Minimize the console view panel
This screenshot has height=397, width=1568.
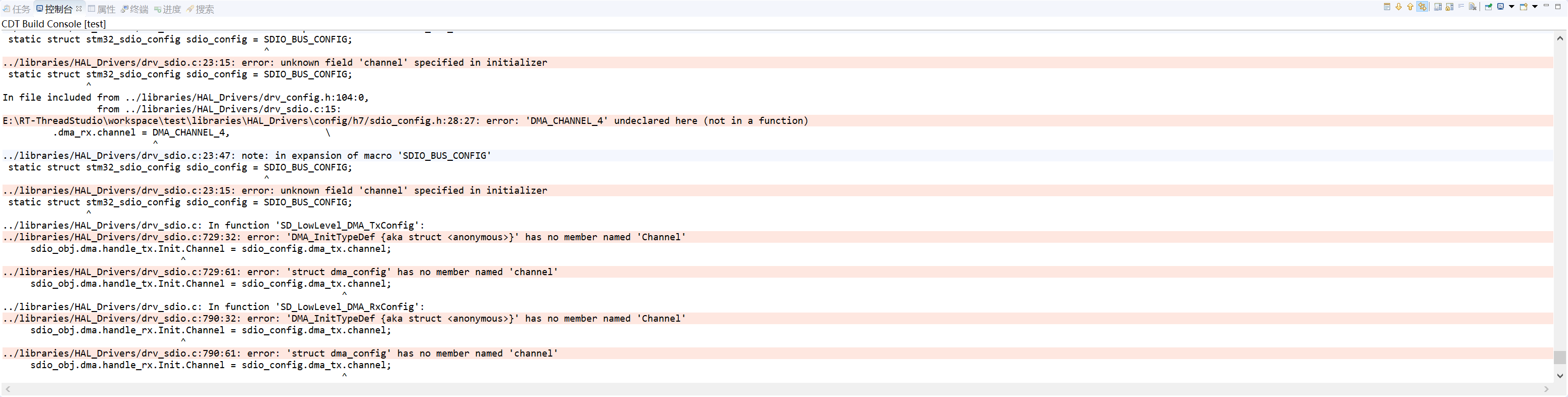pyautogui.click(x=1546, y=6)
